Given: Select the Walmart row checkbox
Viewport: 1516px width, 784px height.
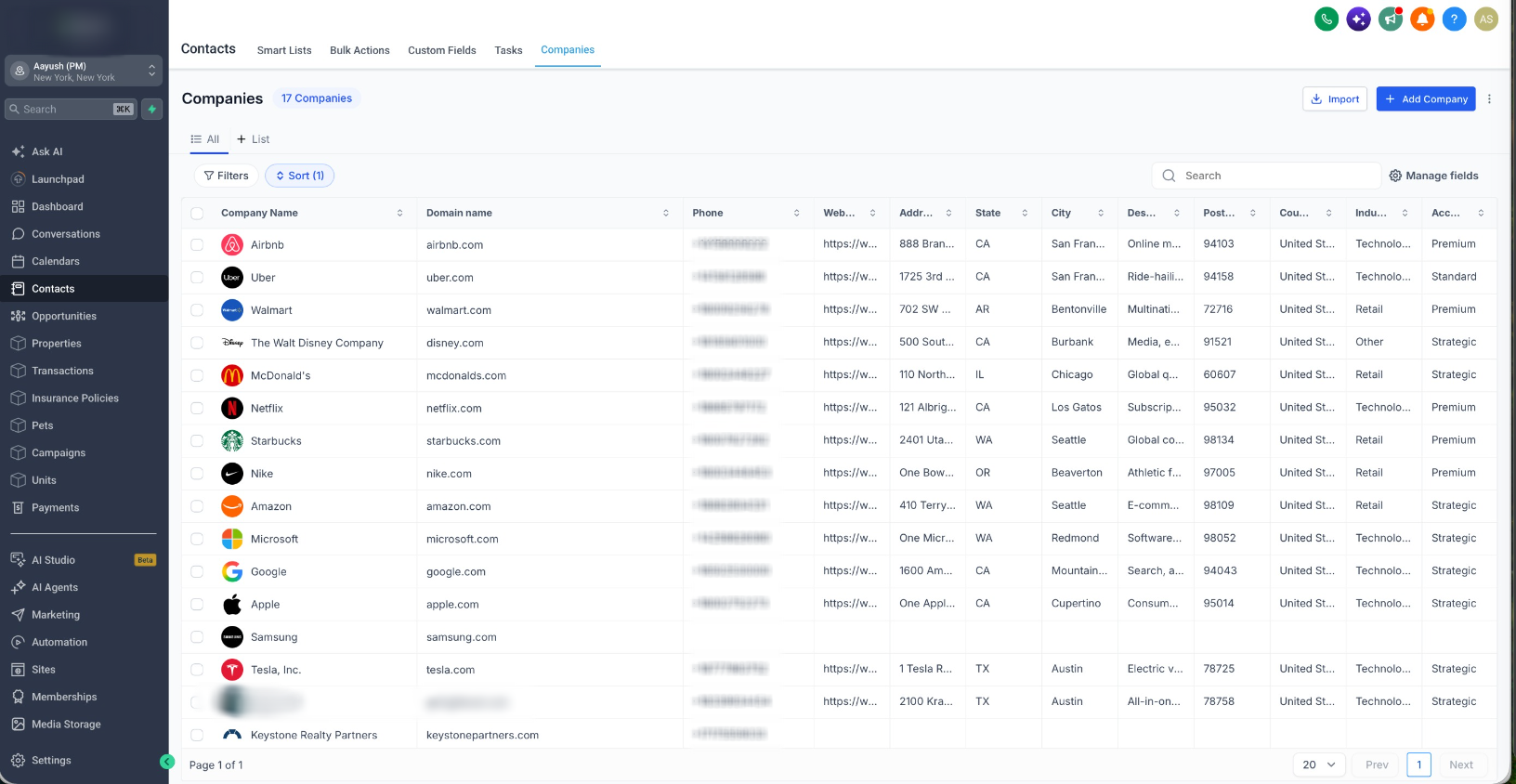Looking at the screenshot, I should [197, 310].
